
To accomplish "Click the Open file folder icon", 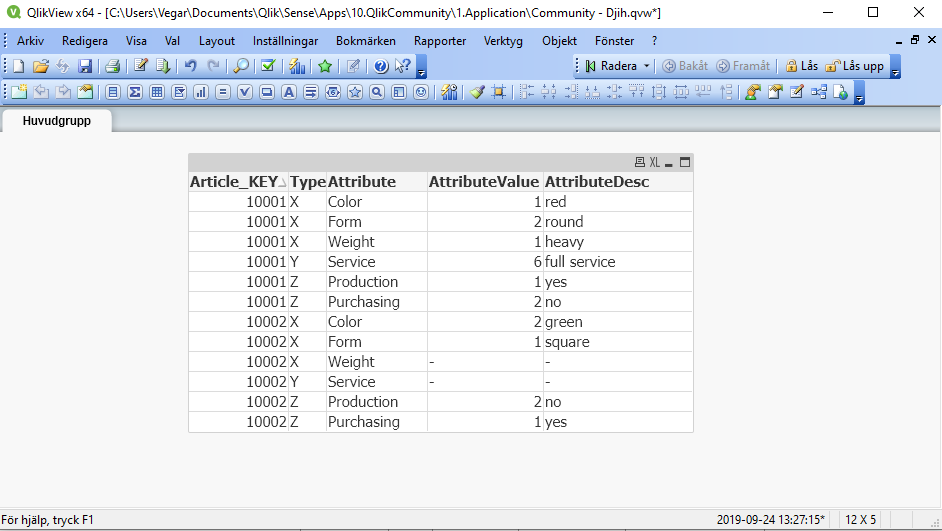I will click(x=40, y=66).
